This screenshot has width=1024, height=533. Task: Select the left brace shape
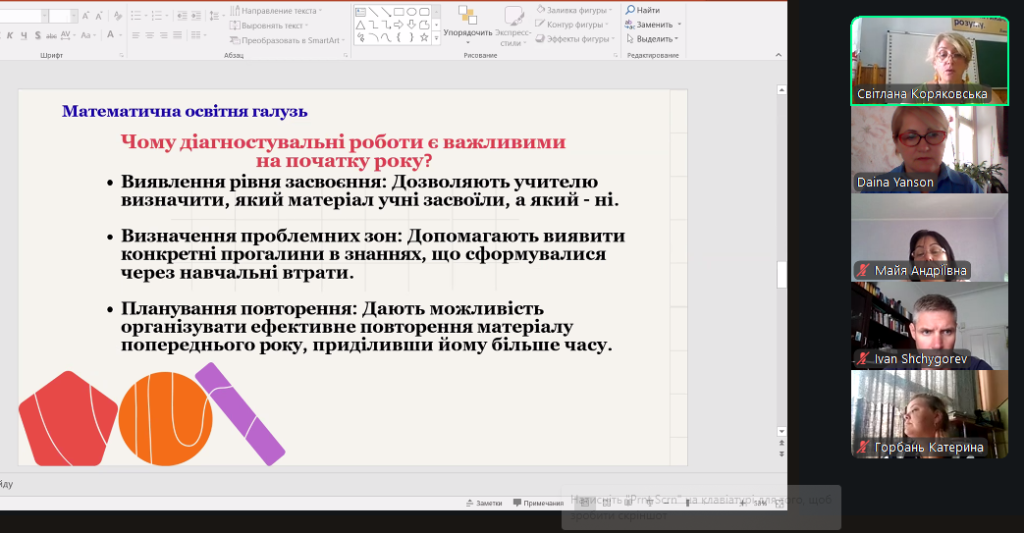[x=398, y=37]
